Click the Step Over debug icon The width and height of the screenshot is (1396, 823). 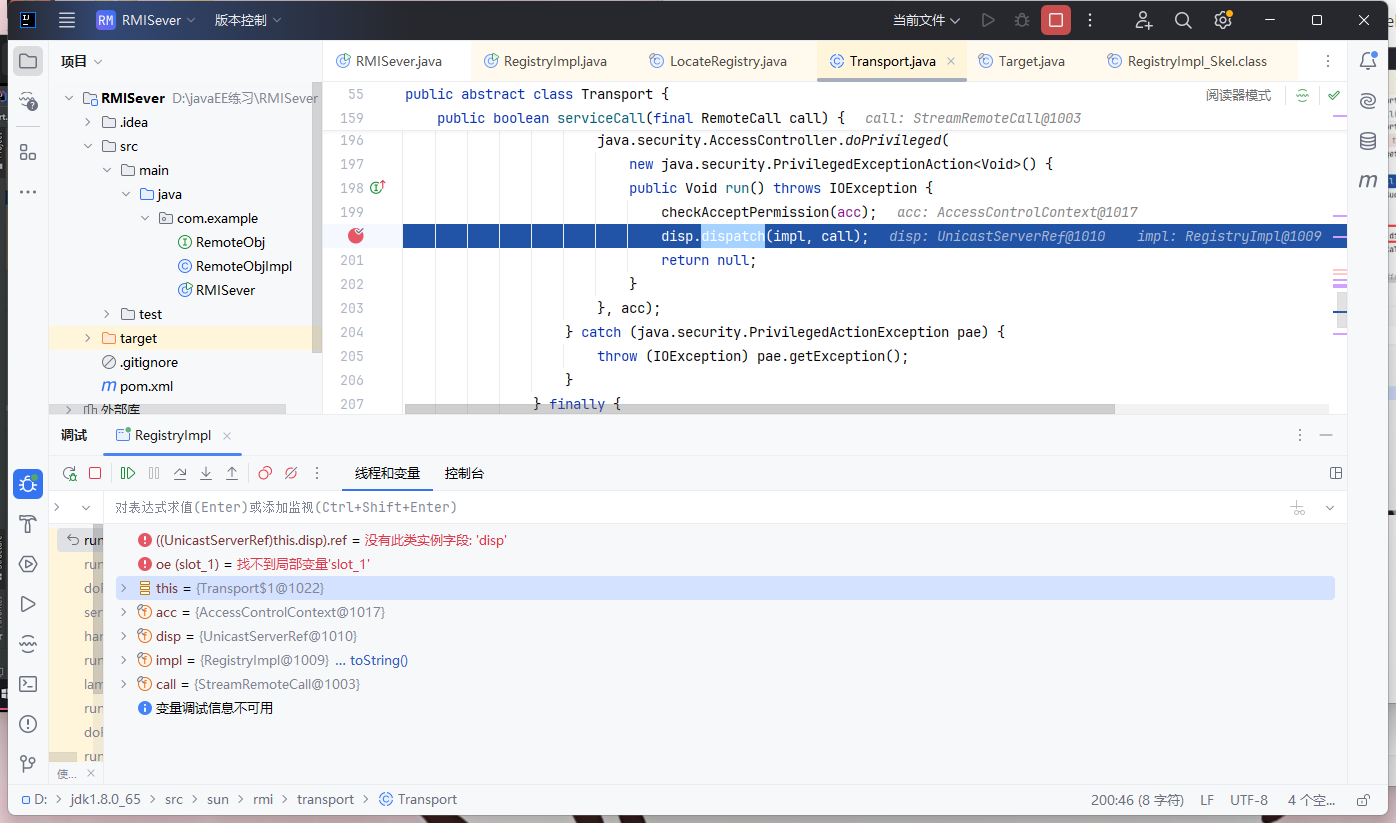(x=180, y=473)
